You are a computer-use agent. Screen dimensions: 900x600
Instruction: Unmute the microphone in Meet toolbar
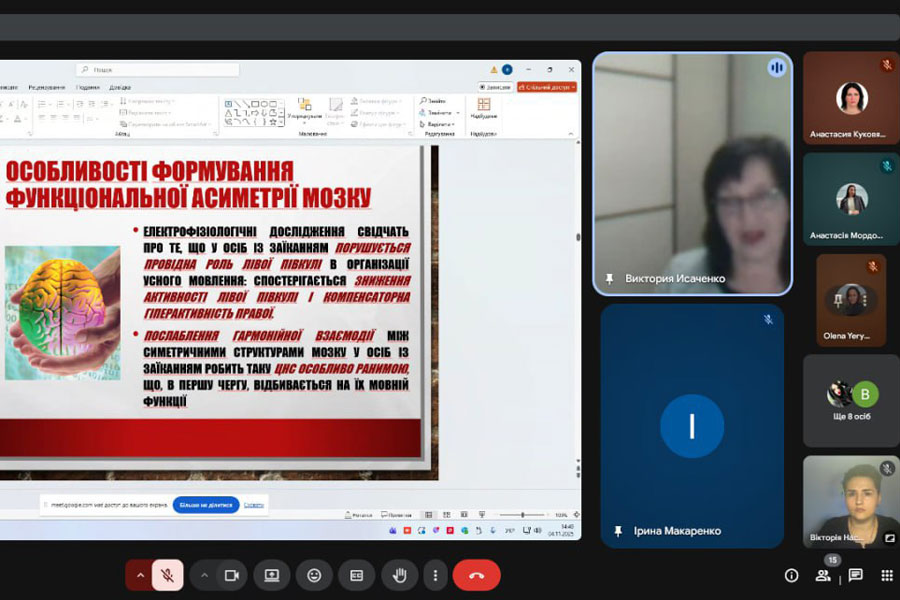[x=168, y=575]
